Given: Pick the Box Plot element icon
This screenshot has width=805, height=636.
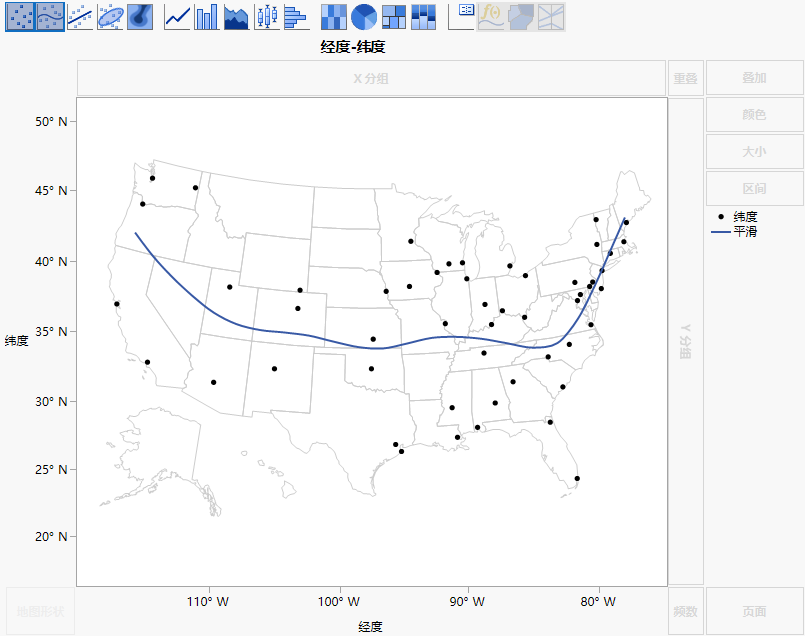Looking at the screenshot, I should click(x=267, y=17).
